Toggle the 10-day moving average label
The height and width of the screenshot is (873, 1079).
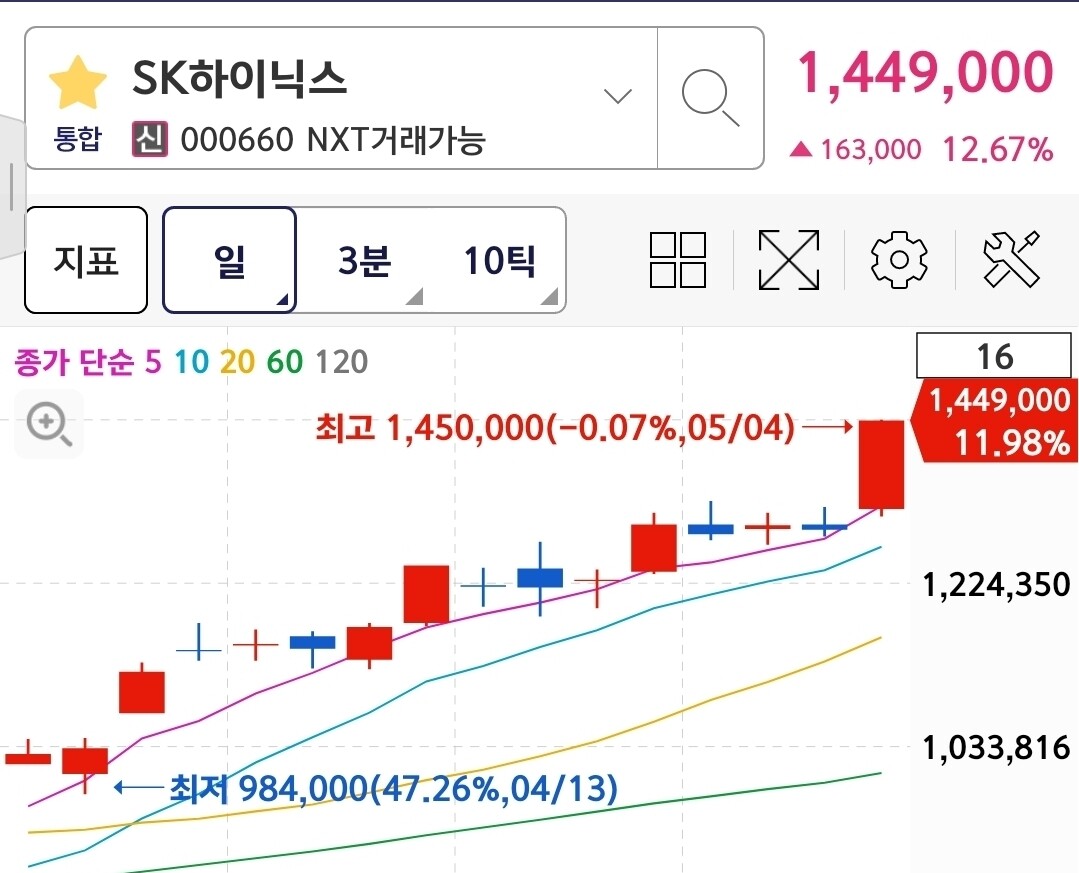(191, 362)
